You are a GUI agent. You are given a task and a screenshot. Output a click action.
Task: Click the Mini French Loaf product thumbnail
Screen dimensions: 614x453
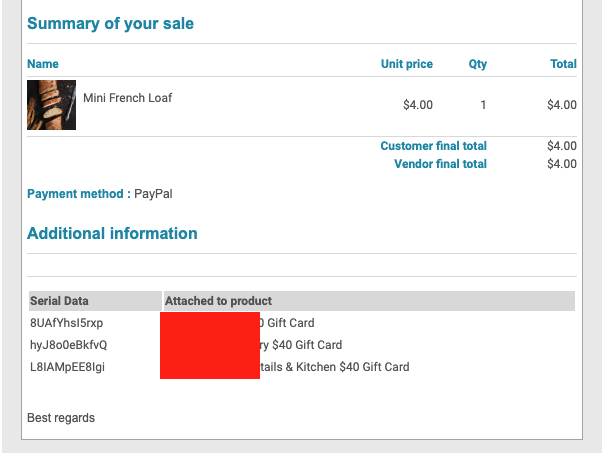click(51, 105)
